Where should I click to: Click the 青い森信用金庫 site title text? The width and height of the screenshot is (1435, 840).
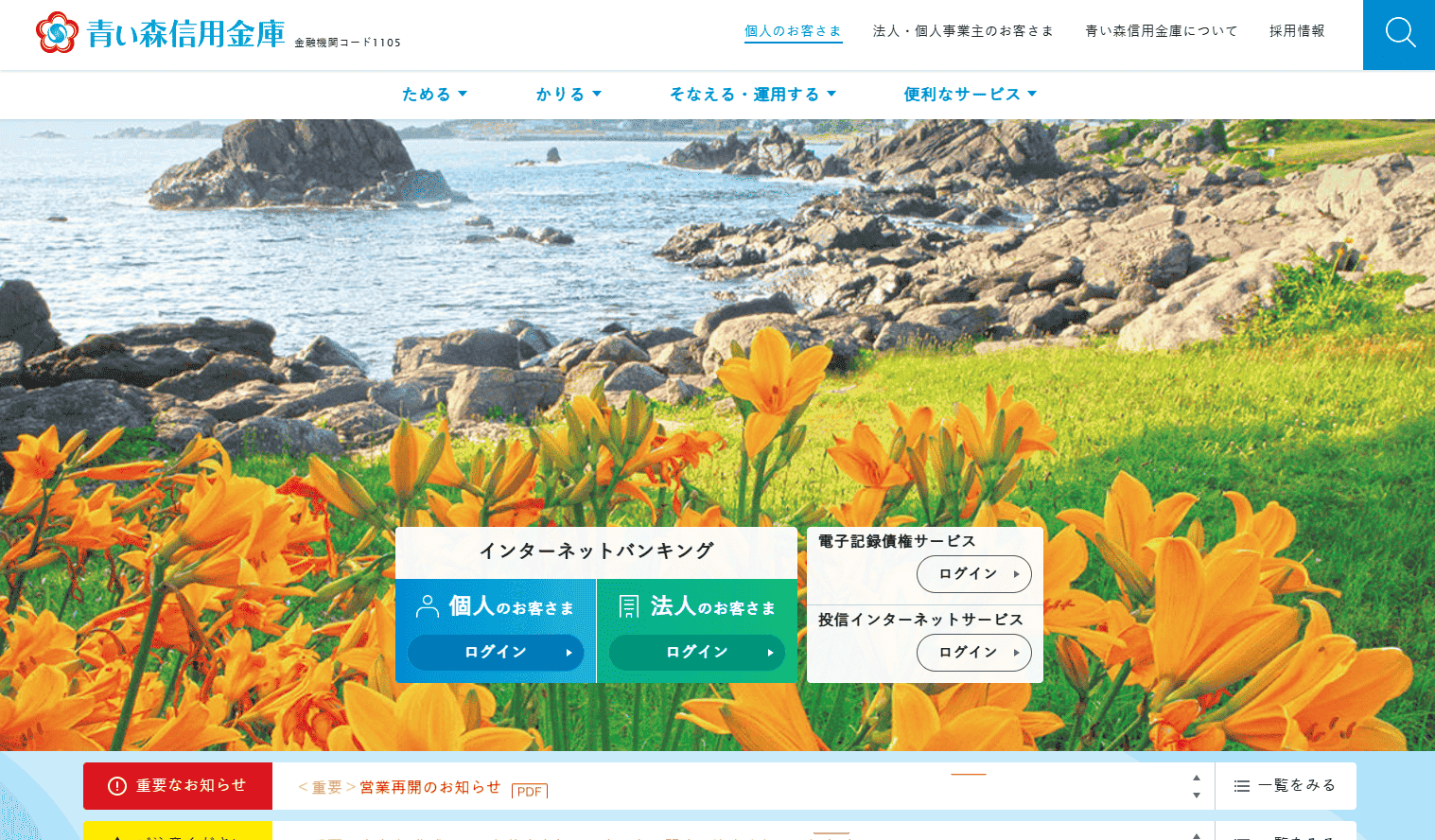[x=185, y=33]
